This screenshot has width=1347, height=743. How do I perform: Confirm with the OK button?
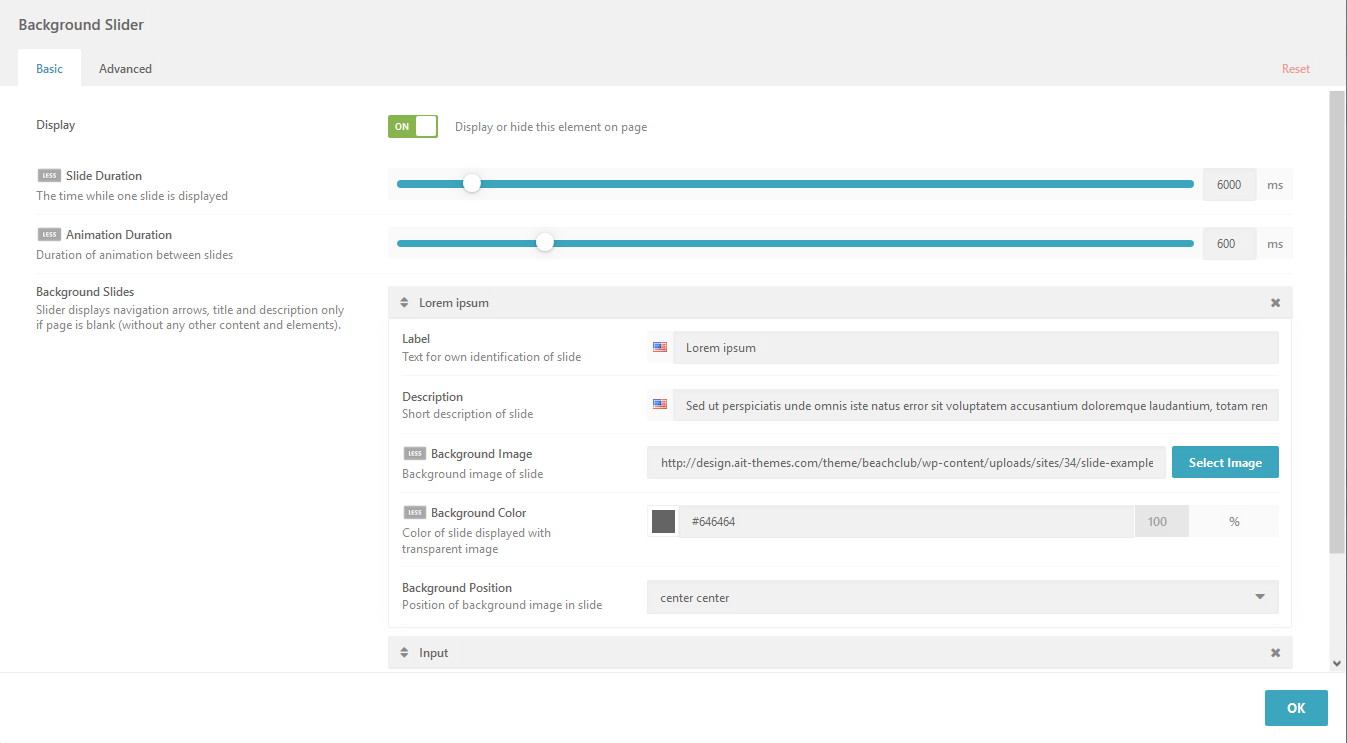pyautogui.click(x=1296, y=708)
